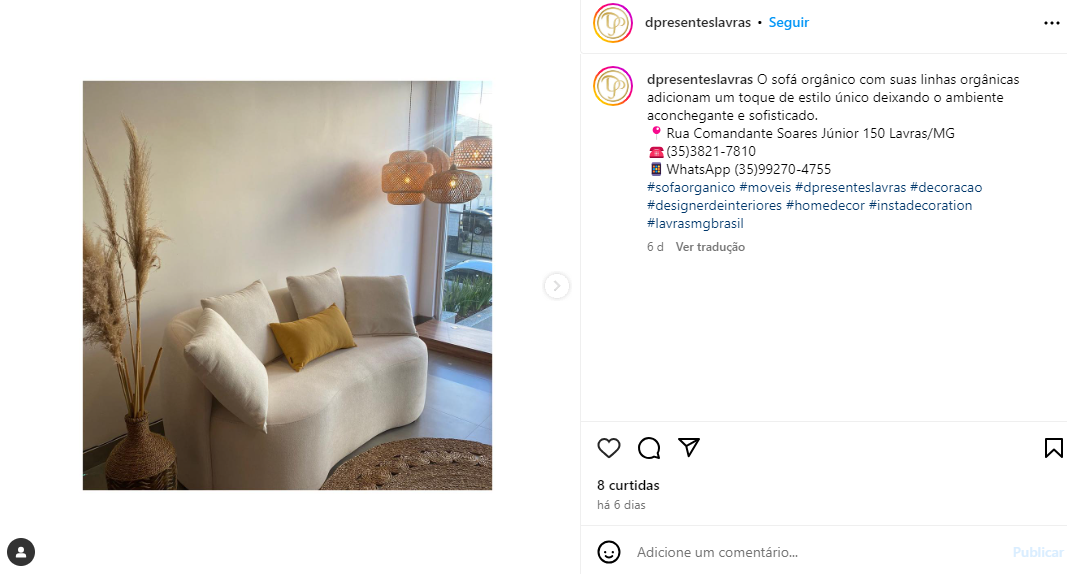The height and width of the screenshot is (574, 1067).
Task: Click the Publicar button
Action: [1038, 552]
